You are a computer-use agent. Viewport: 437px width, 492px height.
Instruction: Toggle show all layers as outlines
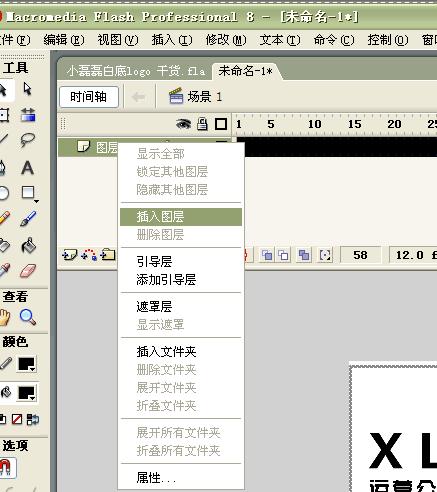pos(221,124)
